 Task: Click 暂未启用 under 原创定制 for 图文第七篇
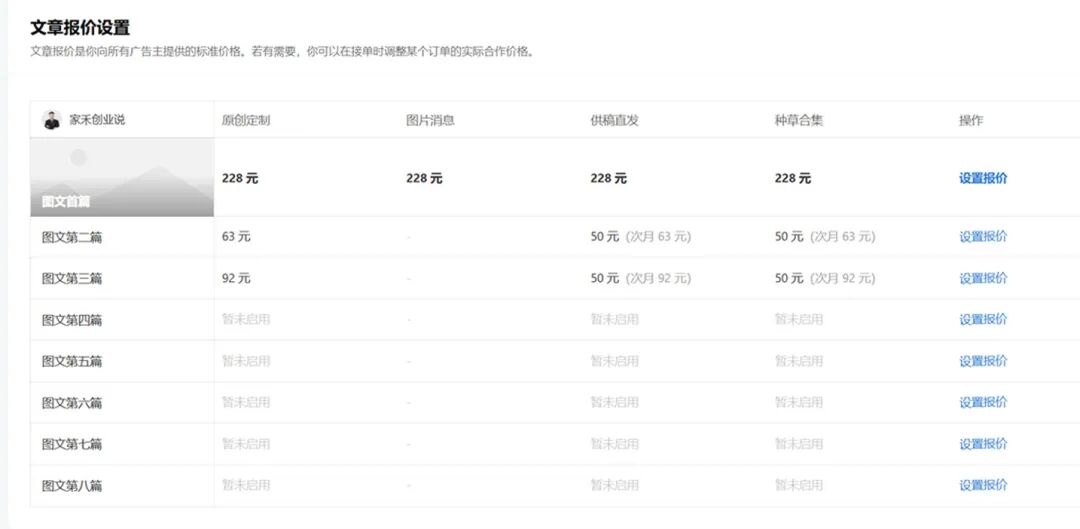(x=246, y=444)
